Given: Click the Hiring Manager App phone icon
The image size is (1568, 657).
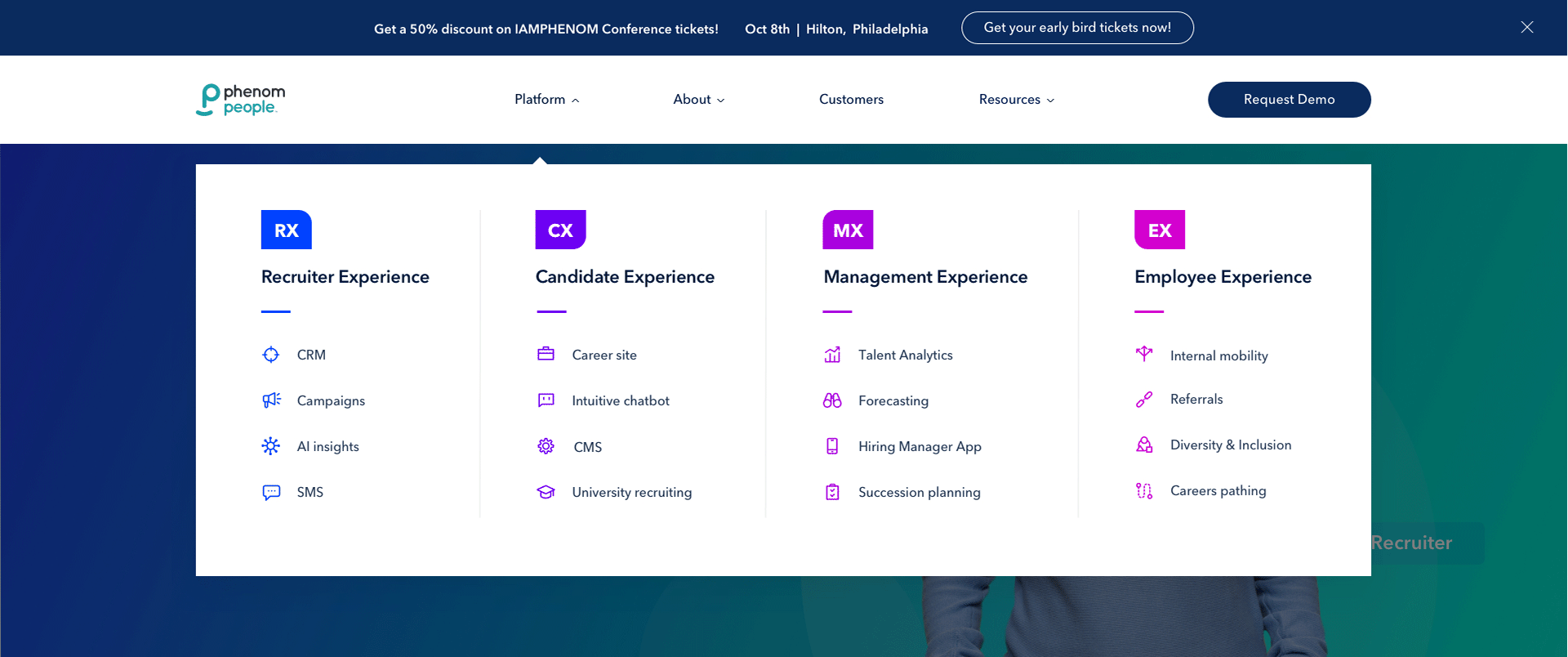Looking at the screenshot, I should [832, 446].
